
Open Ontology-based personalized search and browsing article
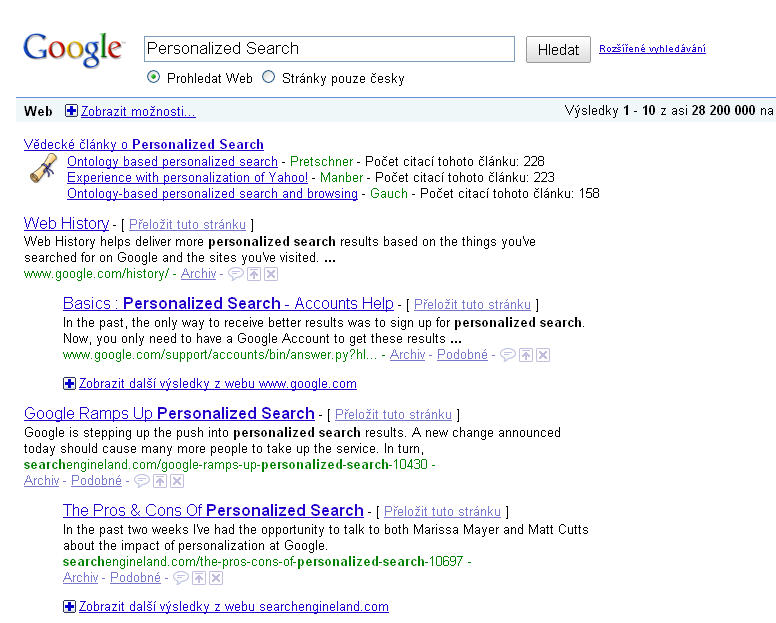point(212,193)
